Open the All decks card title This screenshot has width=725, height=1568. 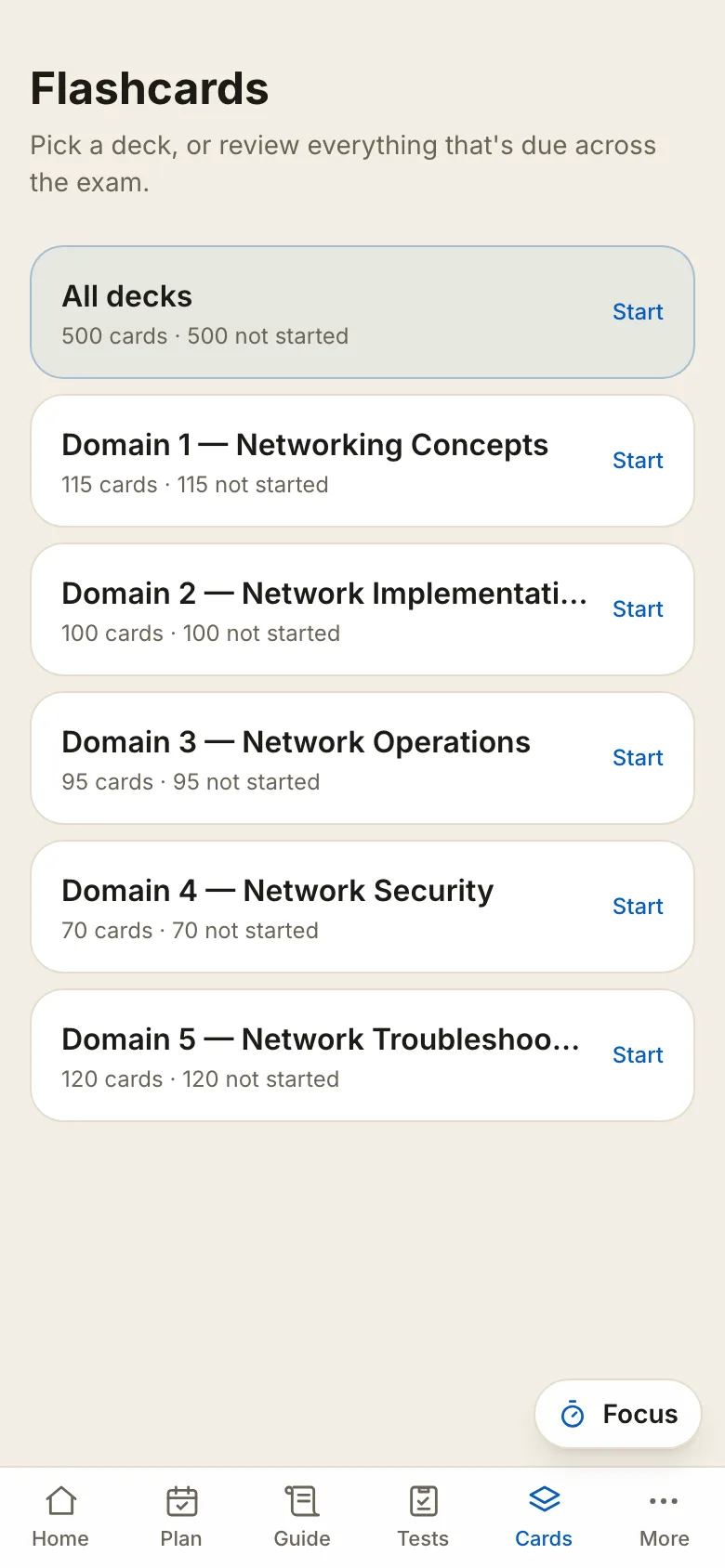coord(127,296)
